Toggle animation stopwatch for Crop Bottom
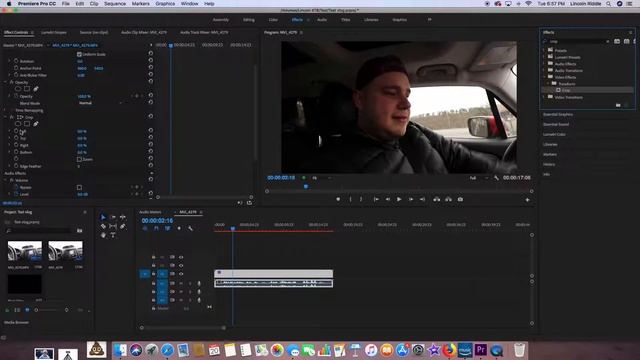Viewport: 640px width, 360px height. point(16,152)
